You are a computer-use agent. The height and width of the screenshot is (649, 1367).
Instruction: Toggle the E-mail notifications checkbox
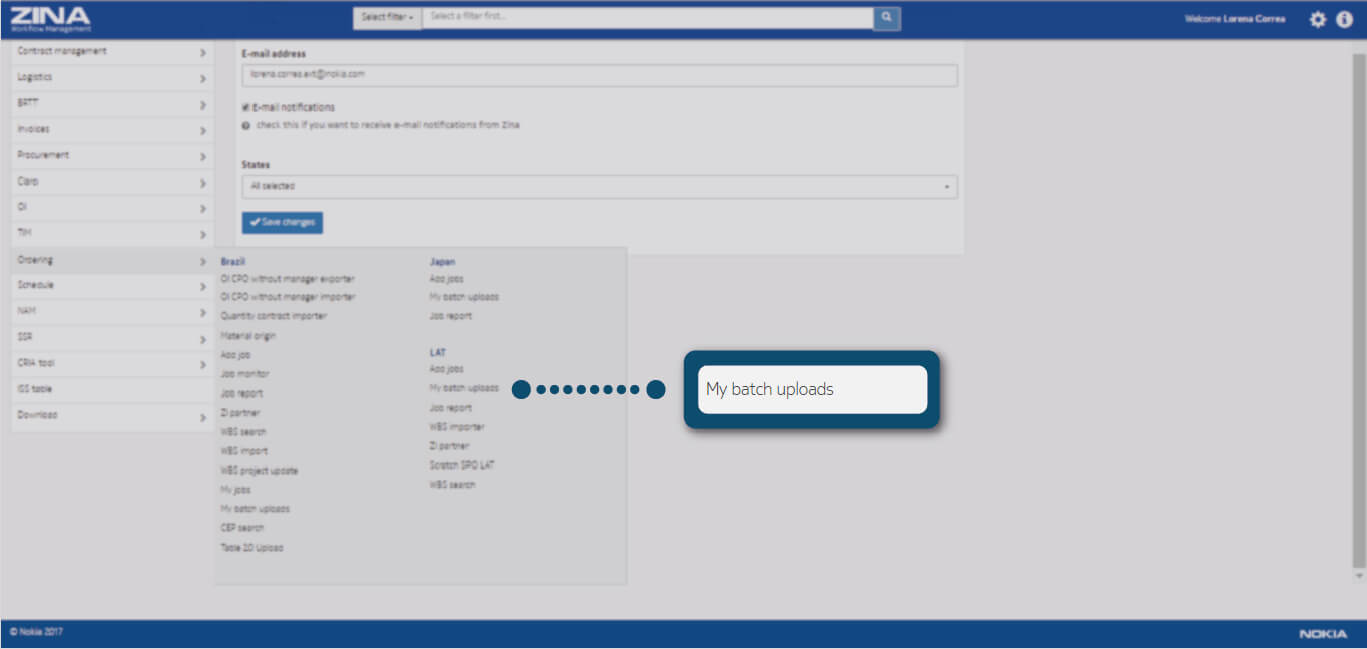(246, 107)
